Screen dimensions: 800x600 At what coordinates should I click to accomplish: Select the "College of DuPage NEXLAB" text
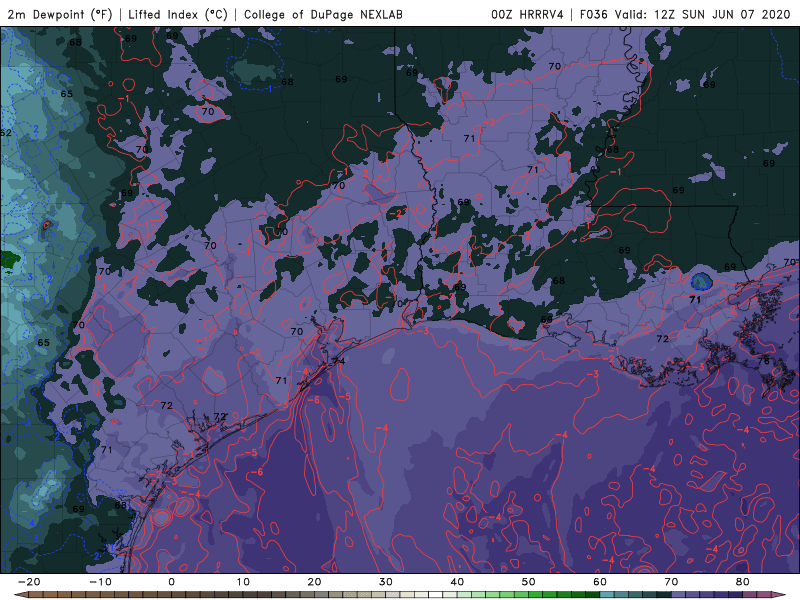tap(323, 14)
